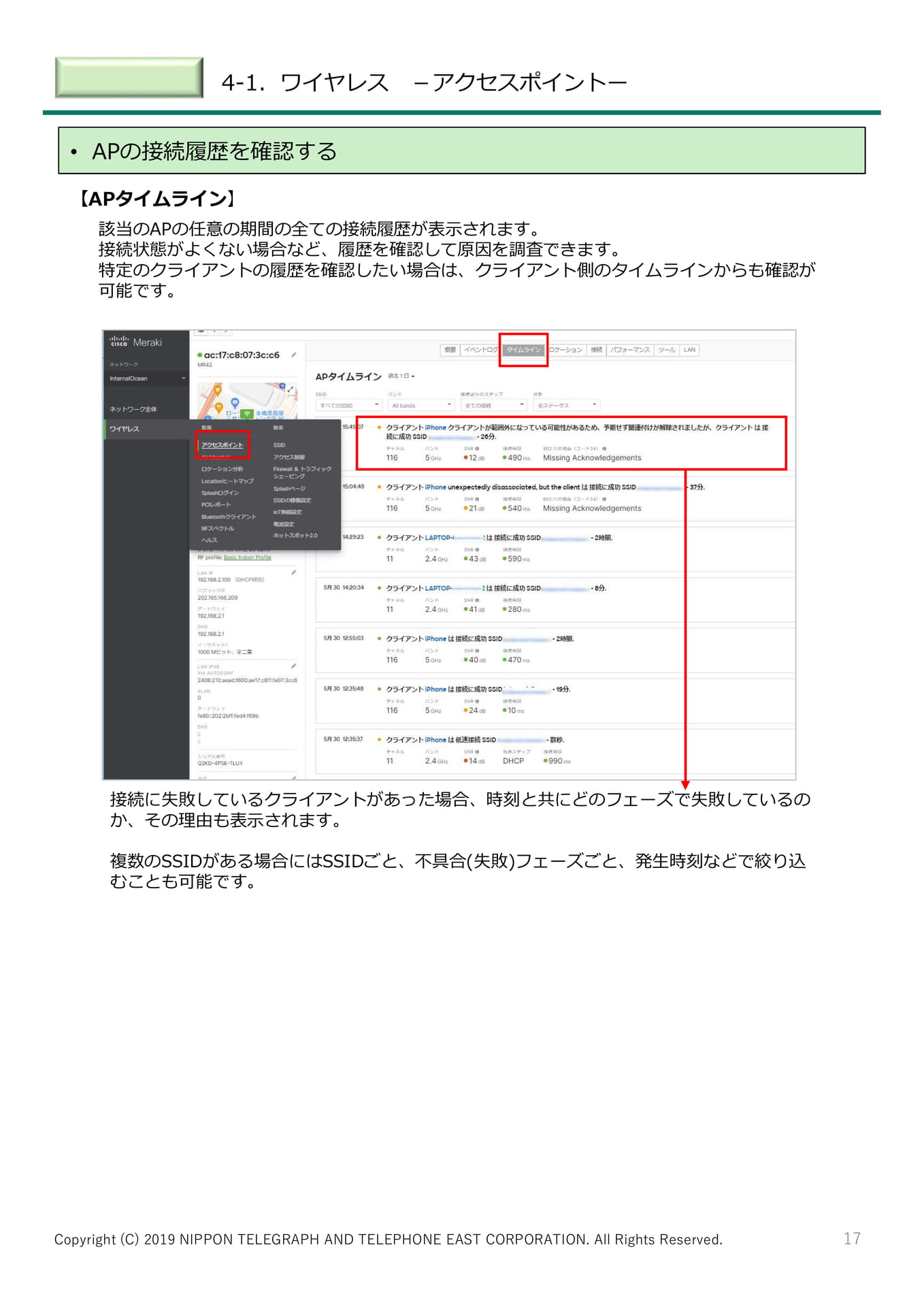Click the iPhone link in the 15:45:07 entry
The height and width of the screenshot is (1307, 924).
click(x=435, y=428)
